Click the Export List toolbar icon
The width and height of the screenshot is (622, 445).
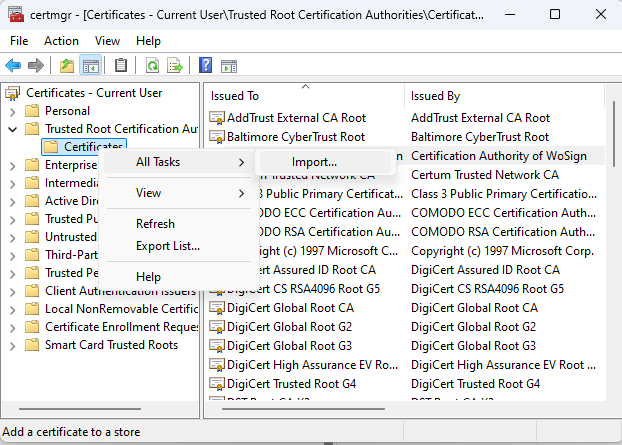(x=175, y=66)
